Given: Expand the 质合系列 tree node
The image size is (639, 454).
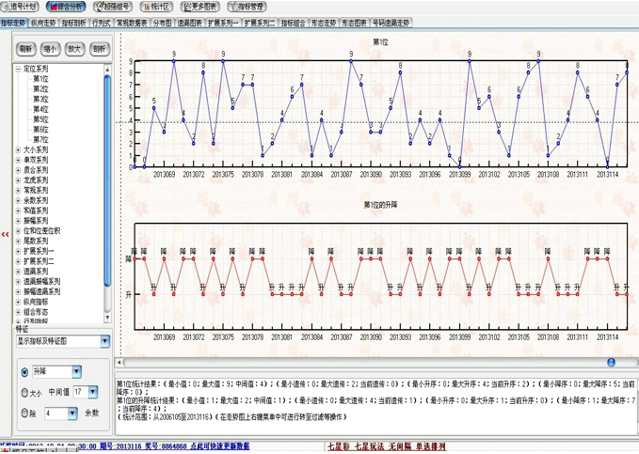Looking at the screenshot, I should (18, 170).
